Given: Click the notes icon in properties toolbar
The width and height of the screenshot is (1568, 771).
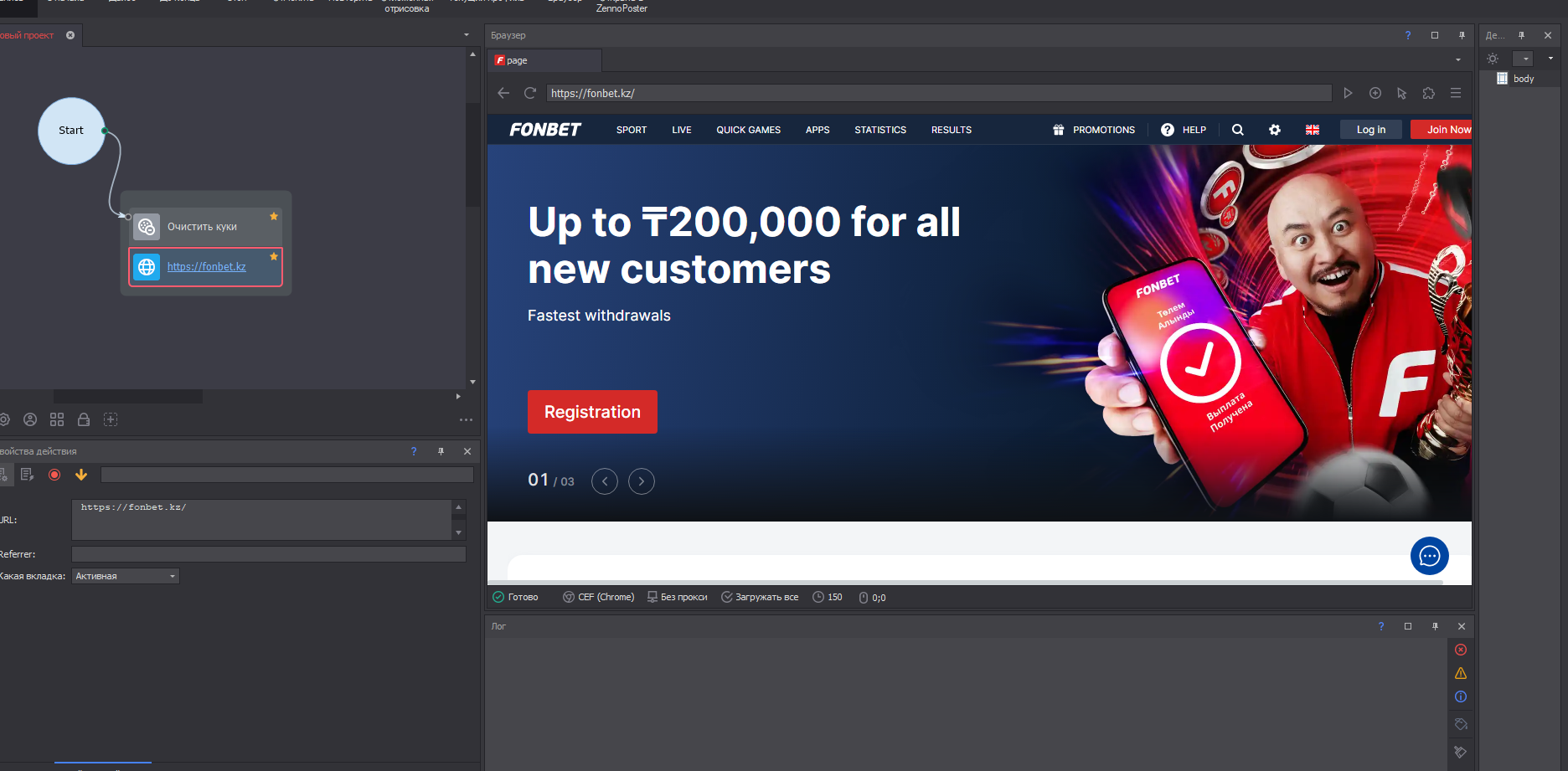Looking at the screenshot, I should click(x=28, y=475).
